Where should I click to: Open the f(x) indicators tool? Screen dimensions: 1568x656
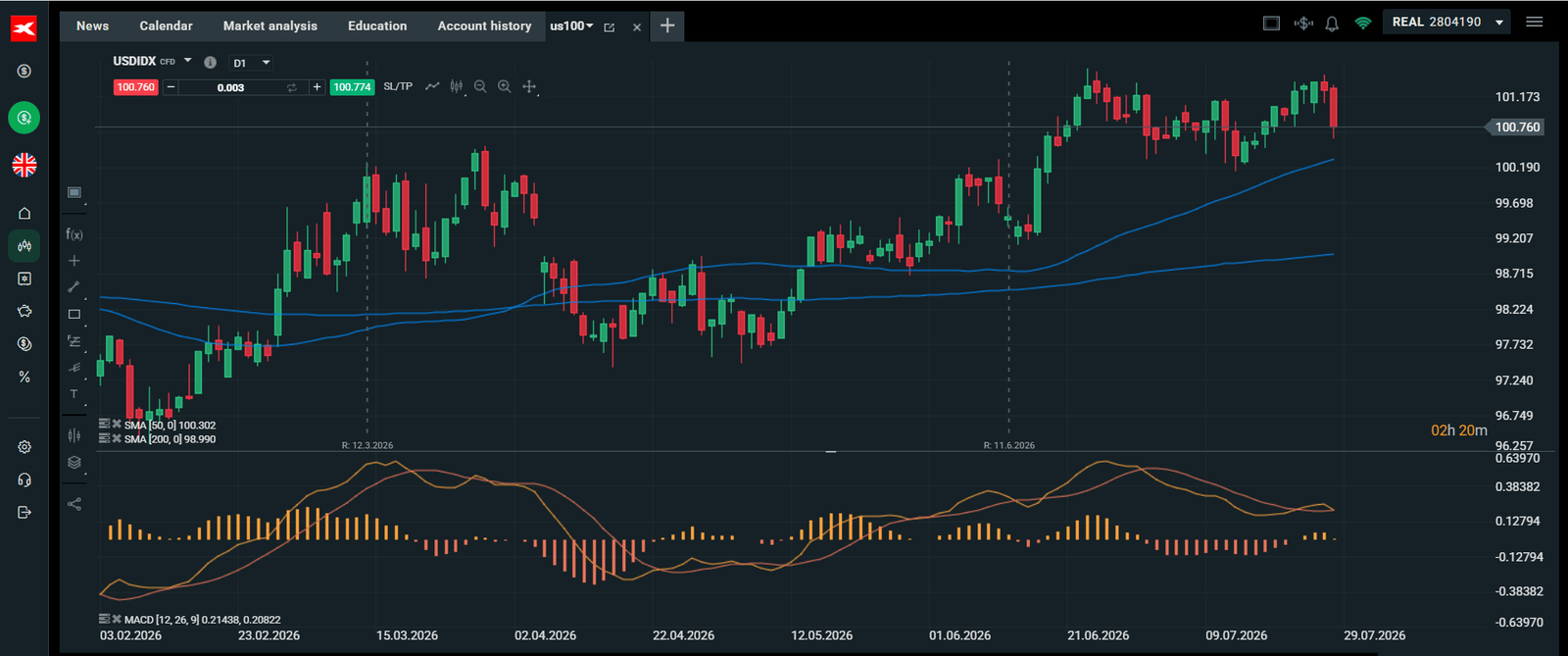(74, 234)
